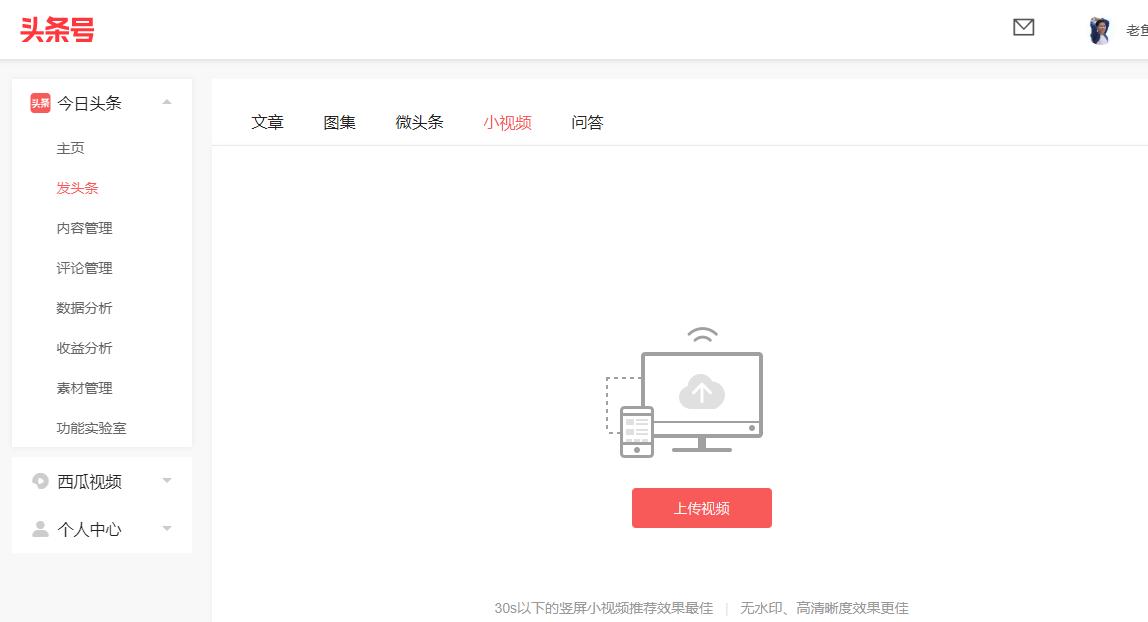Open 发头条 in the sidebar
1148x622 pixels.
coord(77,187)
